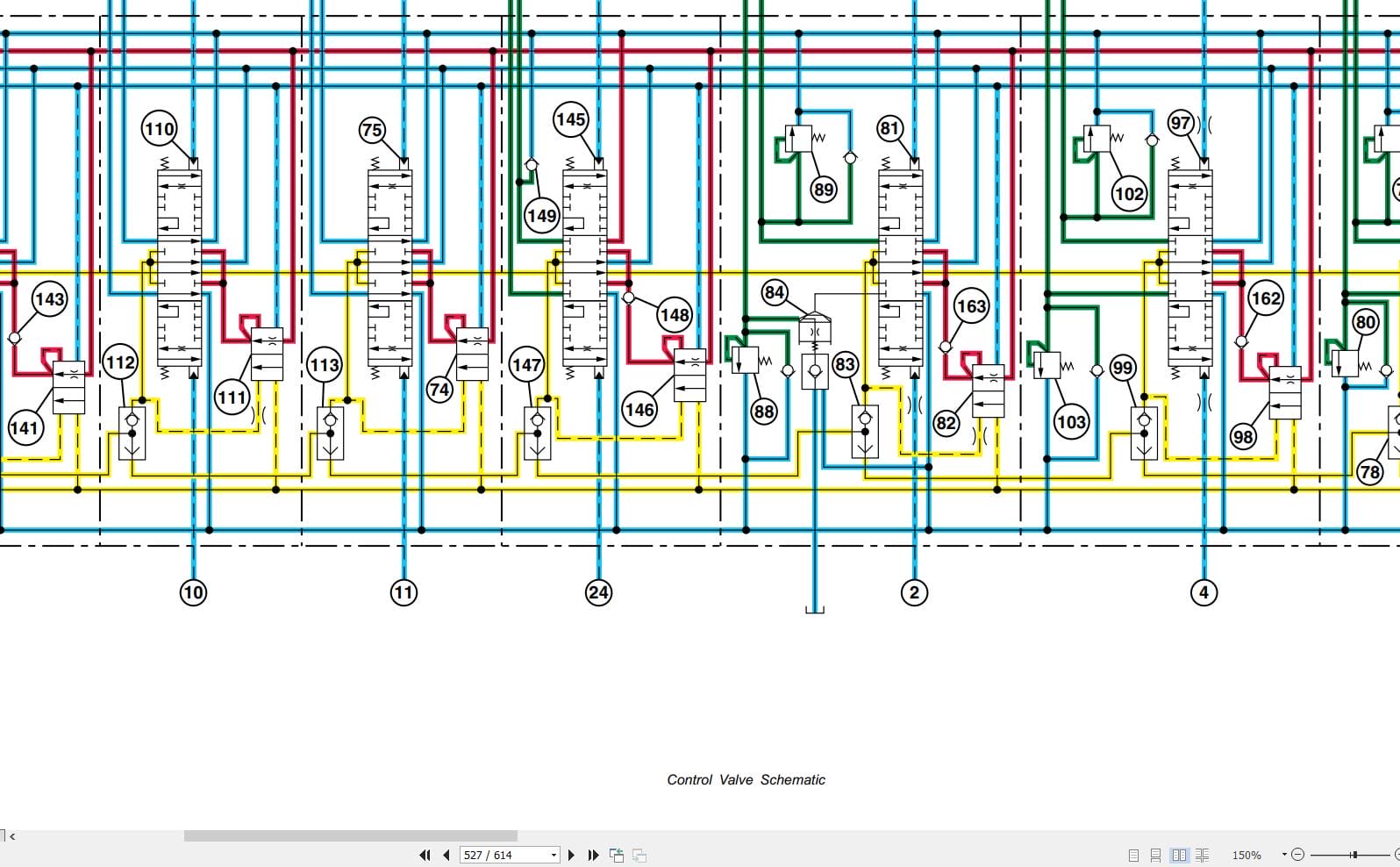Click callout number 112

[x=120, y=362]
